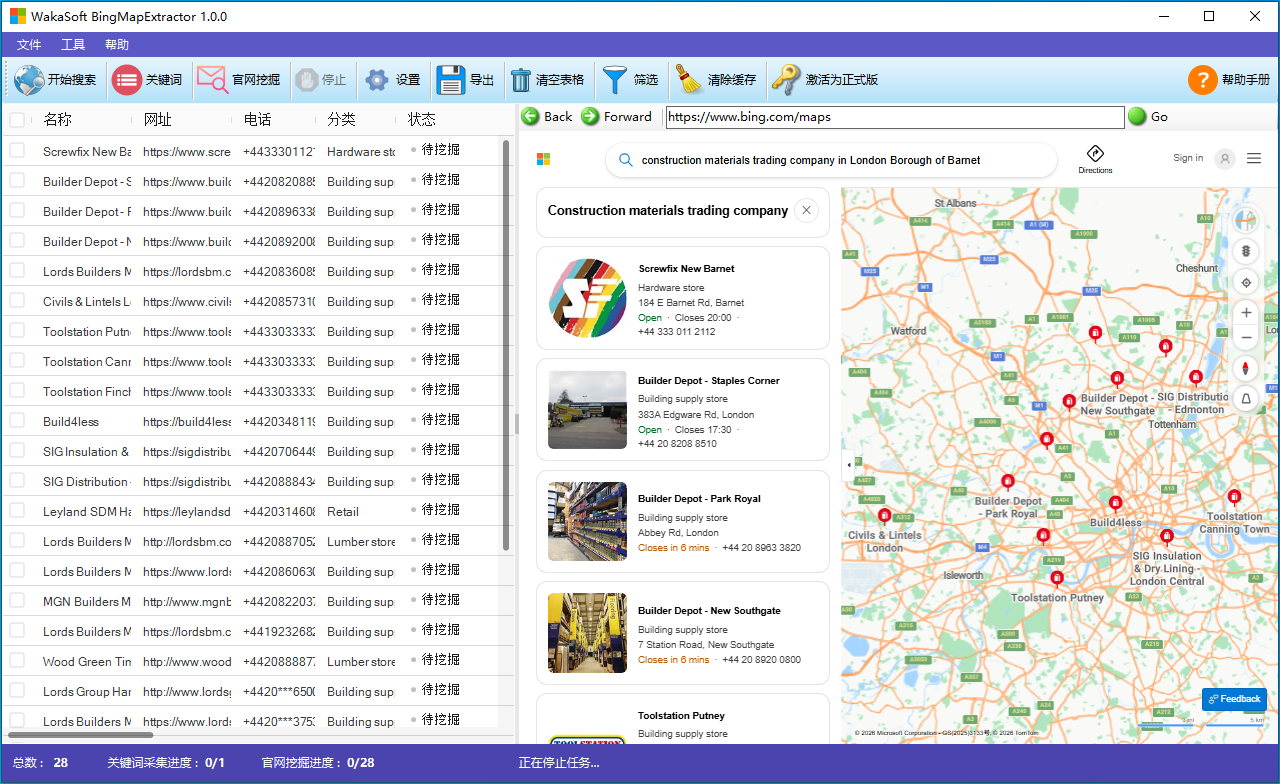Launch 官网挖掘 website mining
Viewport: 1280px width, 784px height.
pyautogui.click(x=238, y=80)
